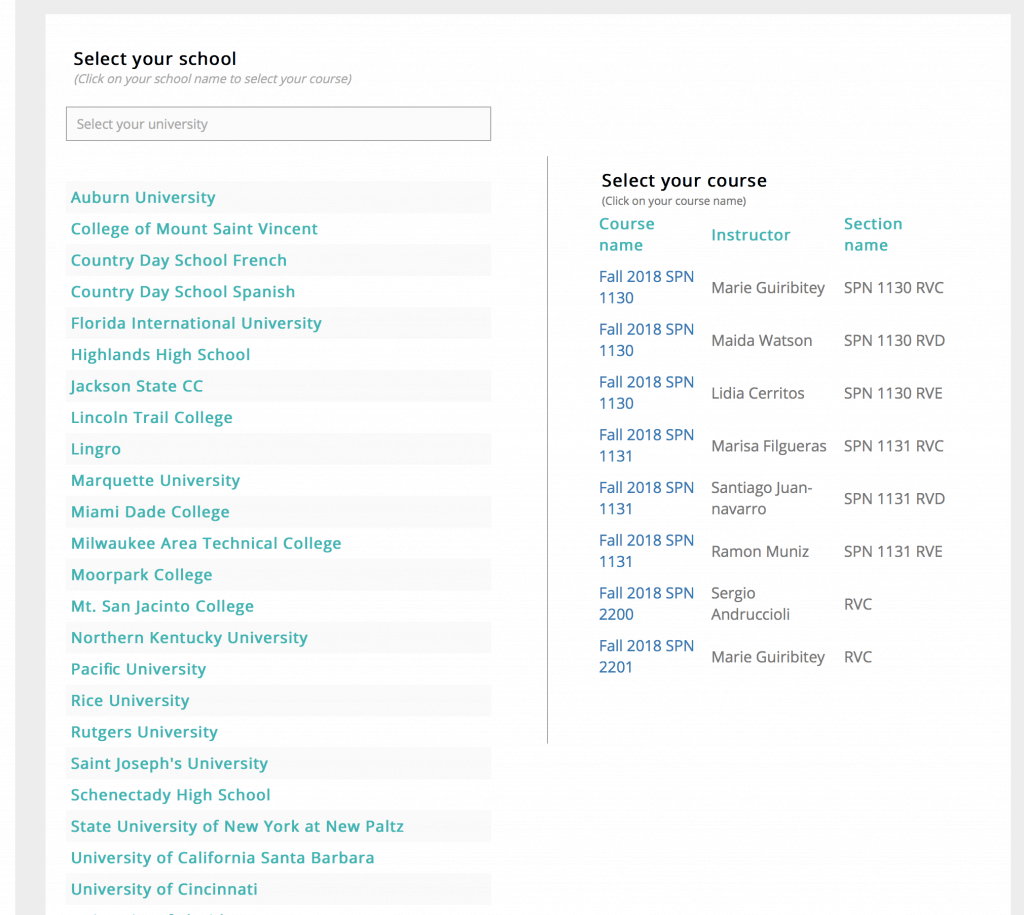Viewport: 1024px width, 915px height.
Task: Open Country Day School French
Action: coord(179,260)
